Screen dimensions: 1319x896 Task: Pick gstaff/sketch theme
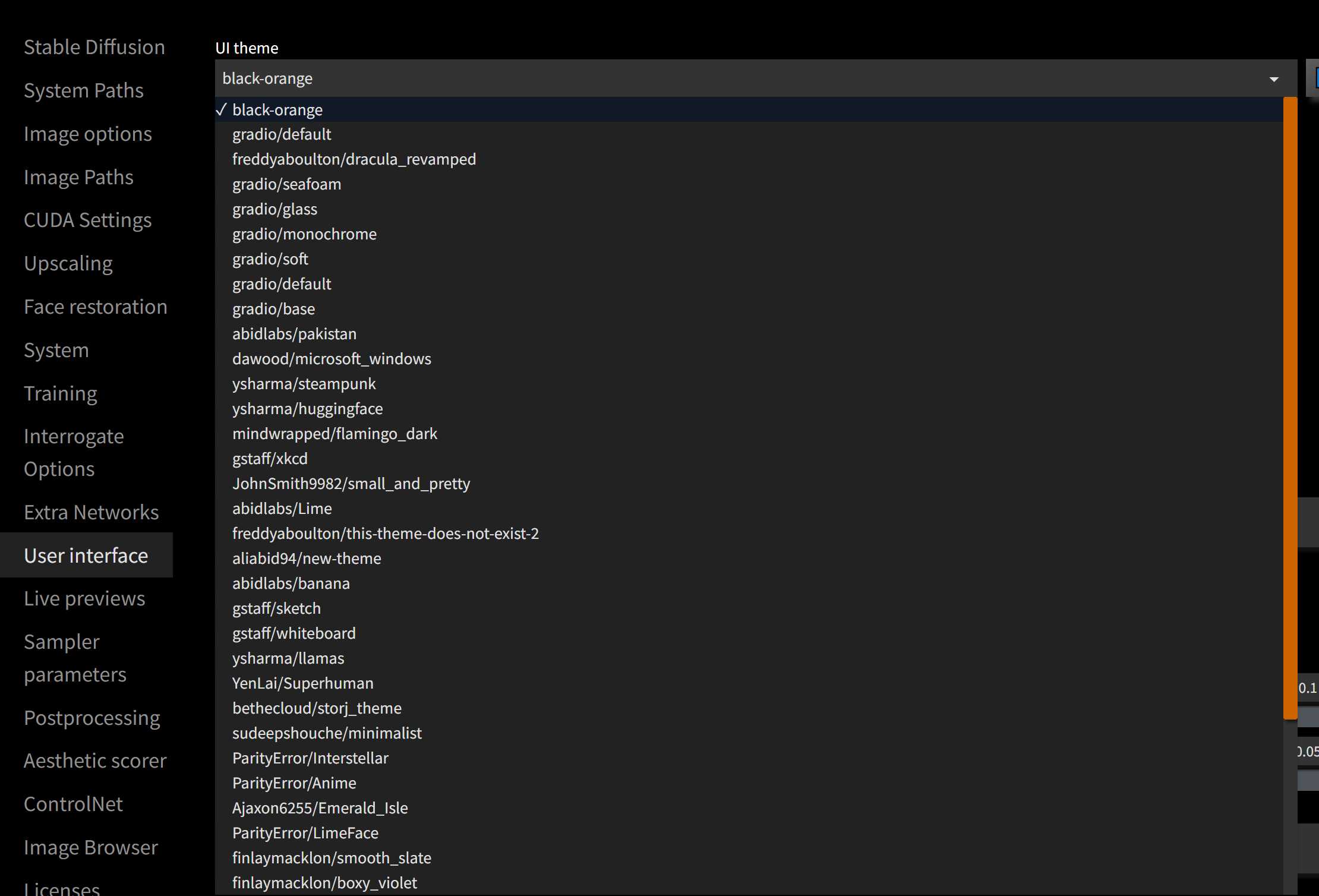[749, 609]
